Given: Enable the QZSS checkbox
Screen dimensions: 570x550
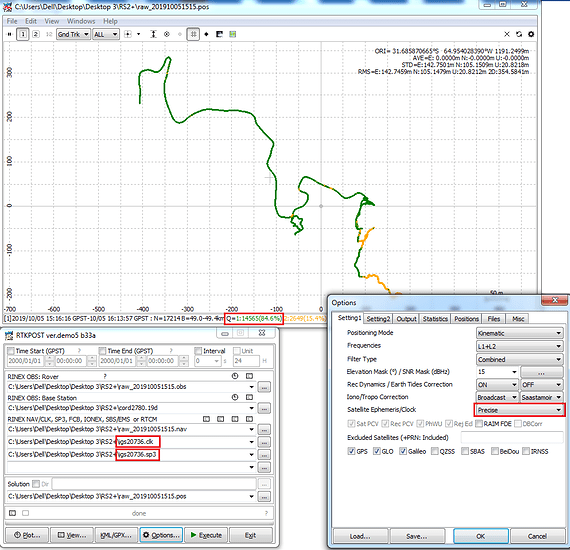Looking at the screenshot, I should click(435, 451).
